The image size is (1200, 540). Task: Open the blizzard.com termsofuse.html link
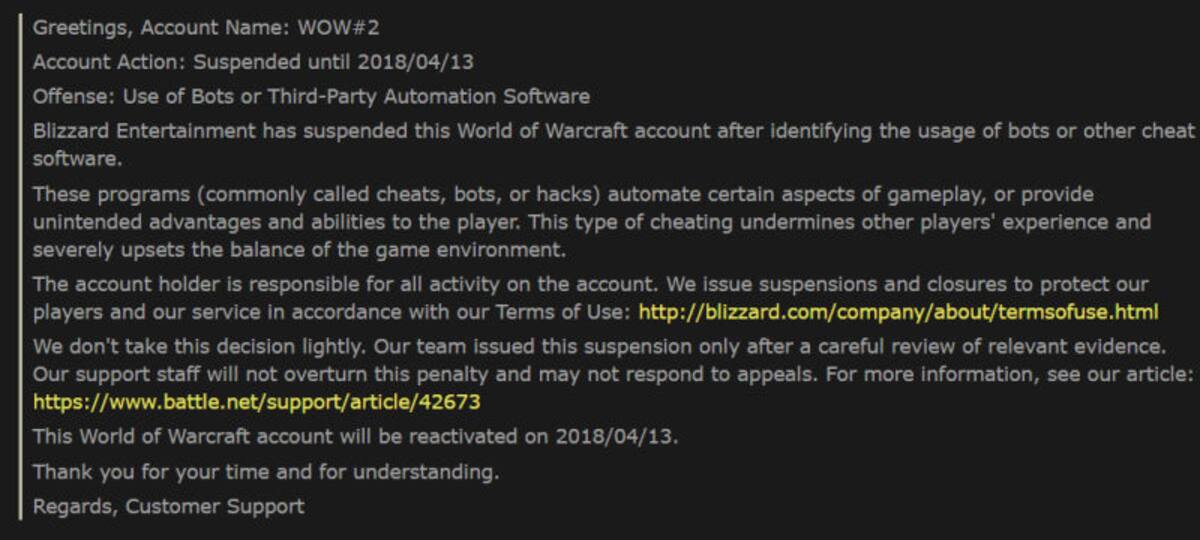(898, 312)
